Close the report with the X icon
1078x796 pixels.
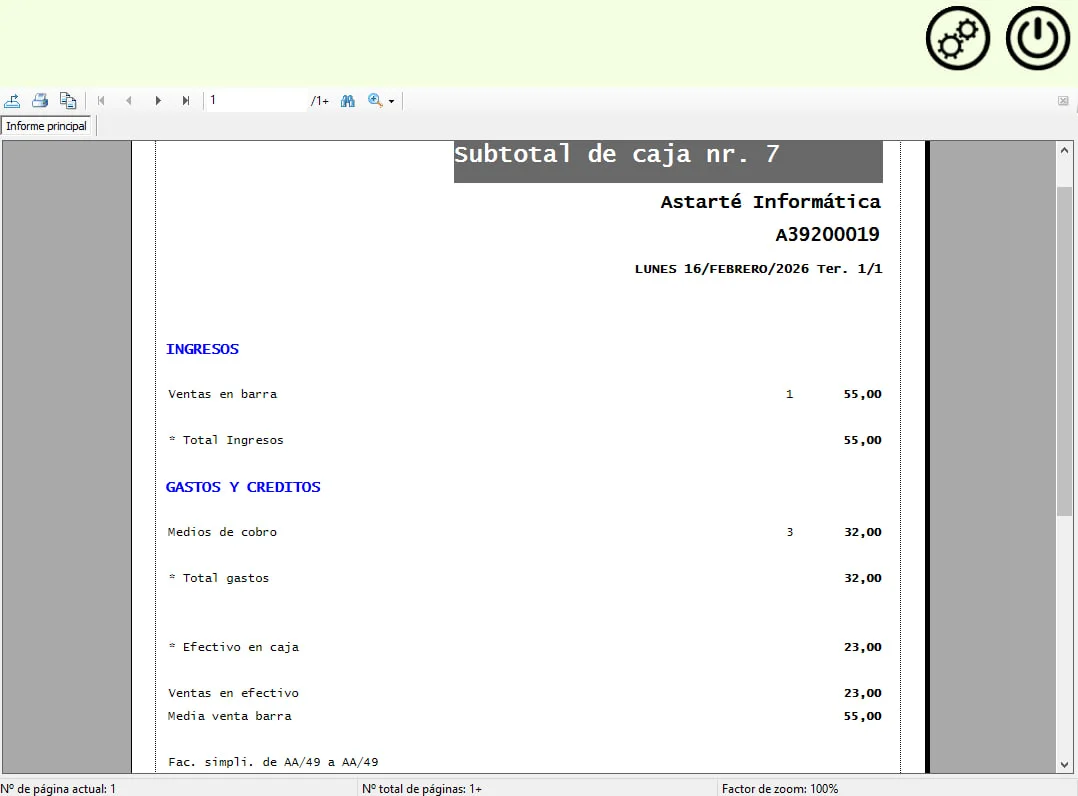point(1063,100)
